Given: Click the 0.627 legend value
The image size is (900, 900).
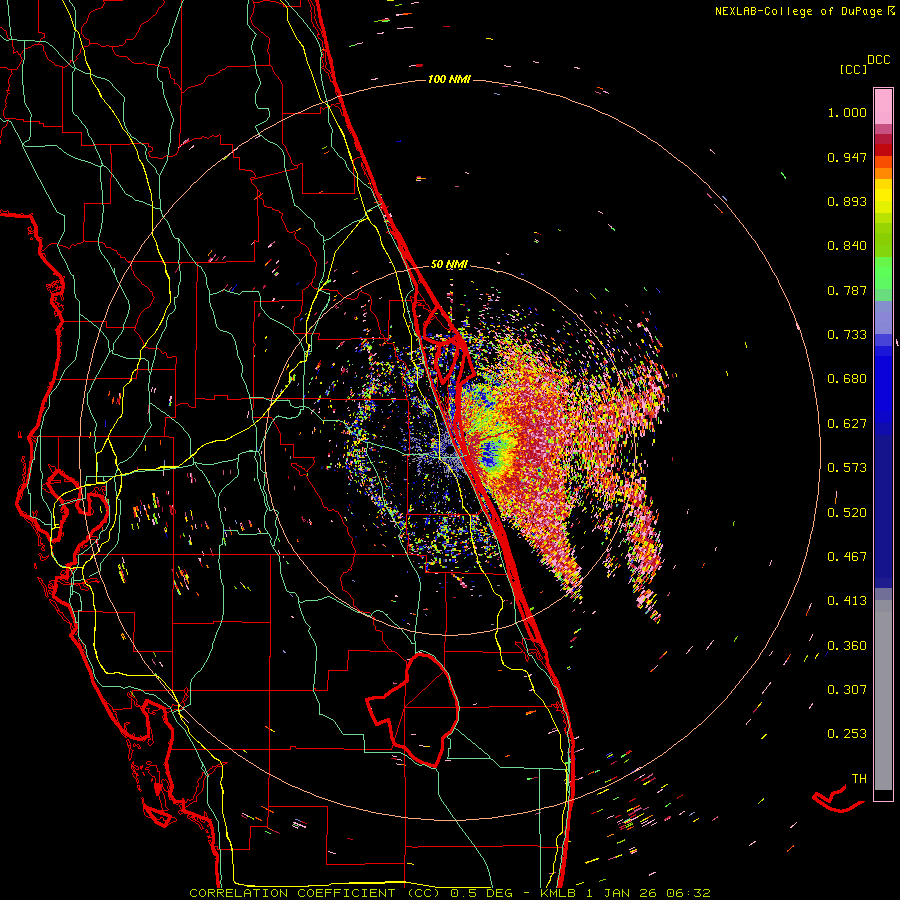Looking at the screenshot, I should click(847, 424).
